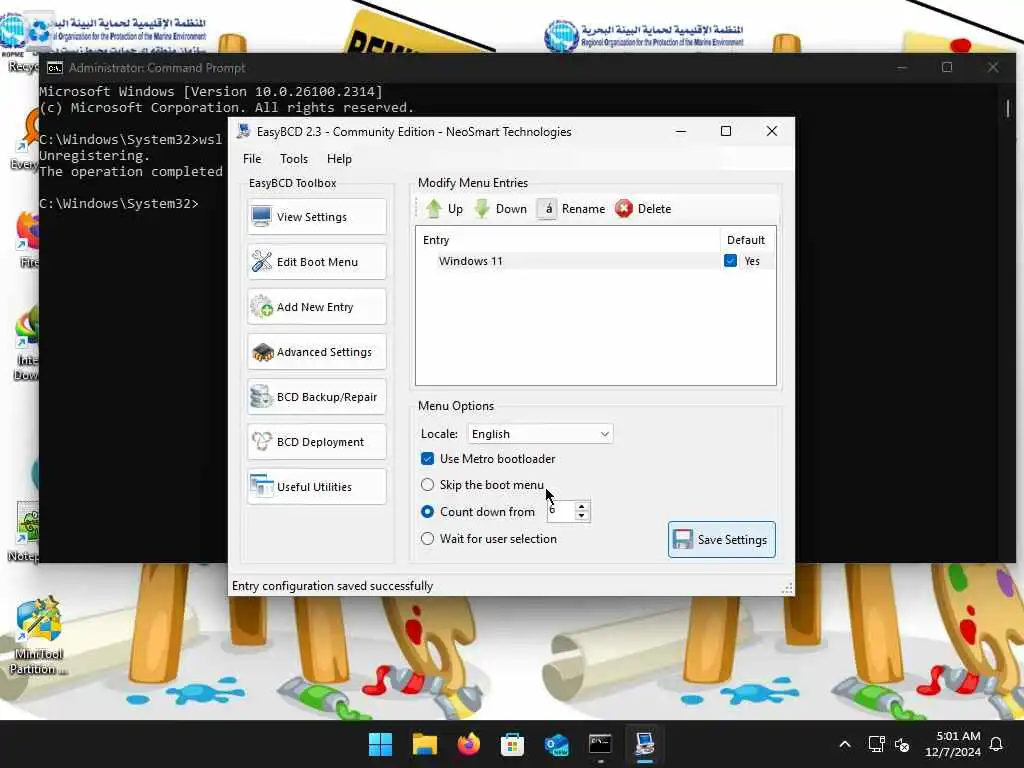This screenshot has height=768, width=1024.
Task: Open Edit Boot Menu section
Action: click(317, 262)
